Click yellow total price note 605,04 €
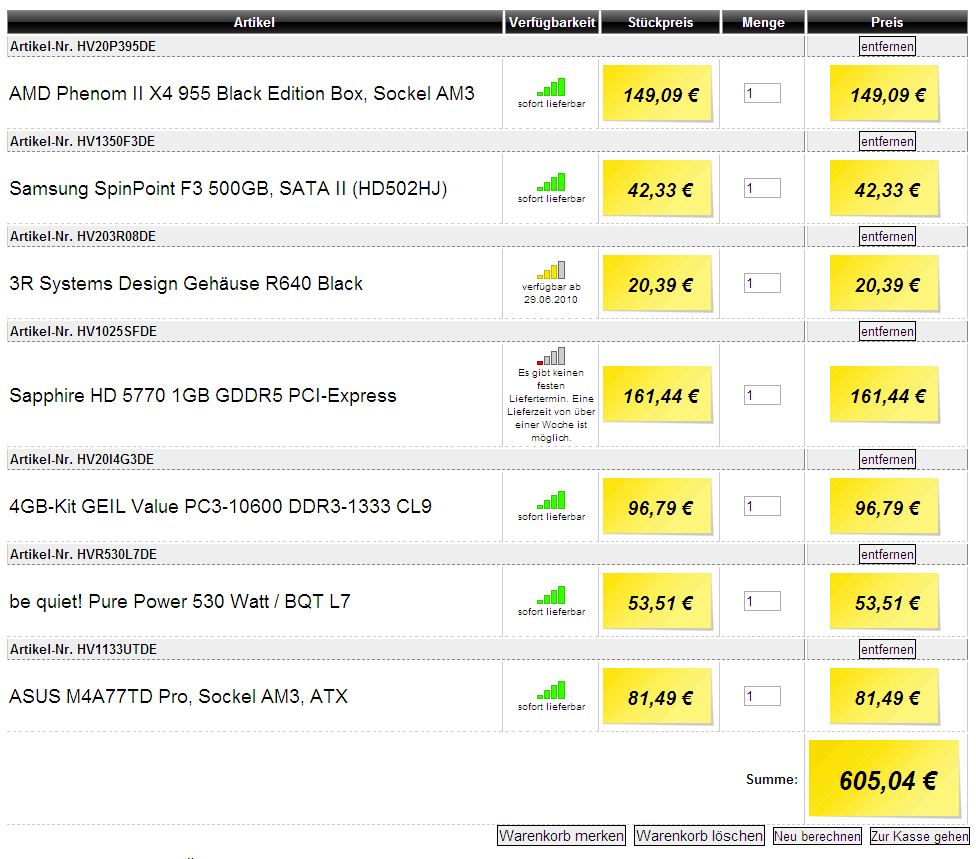 (x=884, y=778)
